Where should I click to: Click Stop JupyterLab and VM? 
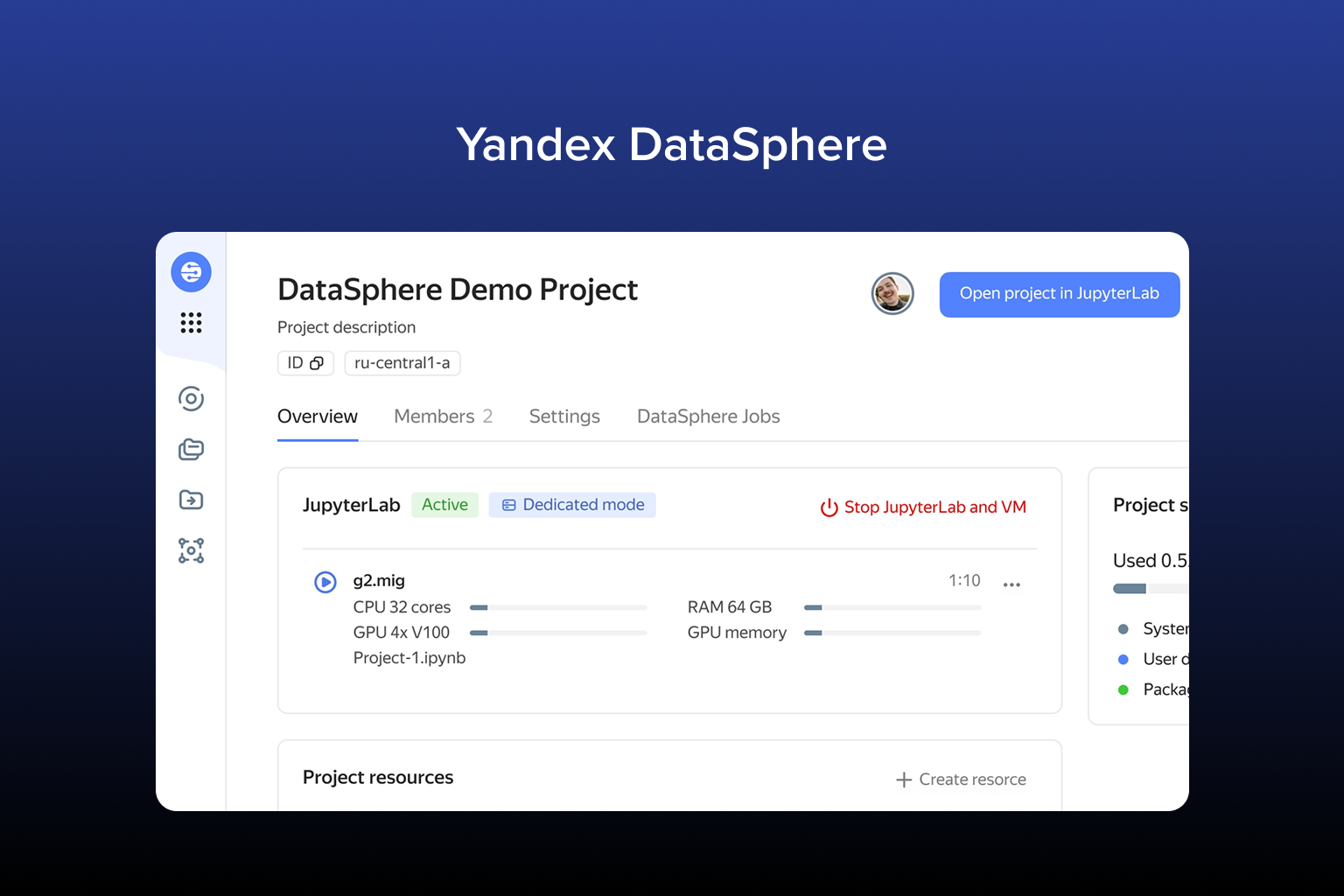click(923, 507)
